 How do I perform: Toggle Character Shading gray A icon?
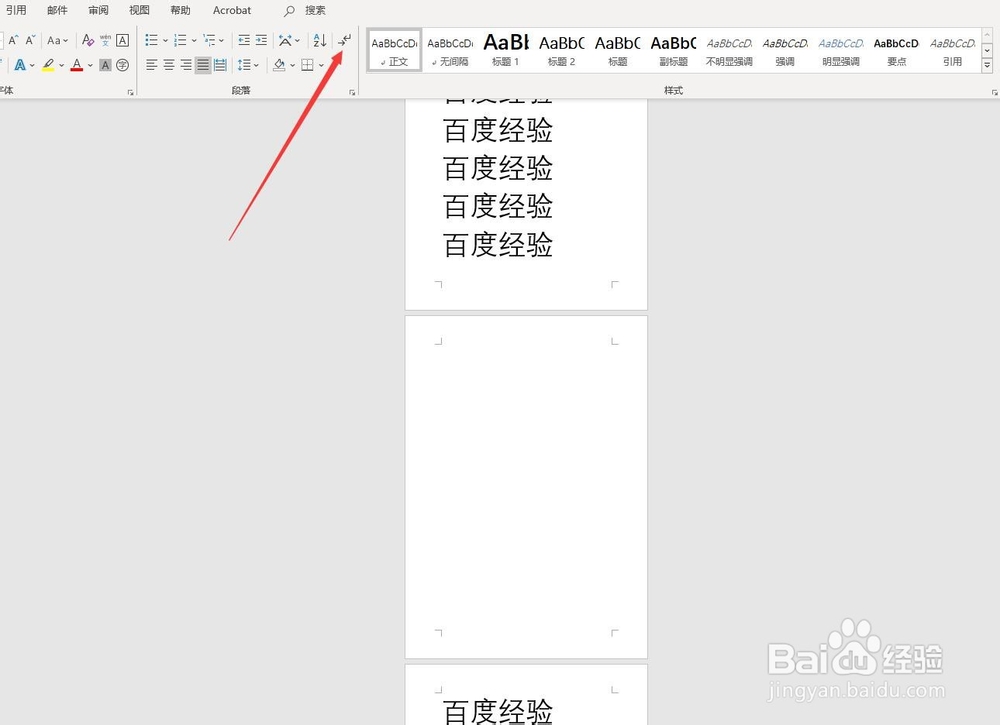pyautogui.click(x=105, y=64)
